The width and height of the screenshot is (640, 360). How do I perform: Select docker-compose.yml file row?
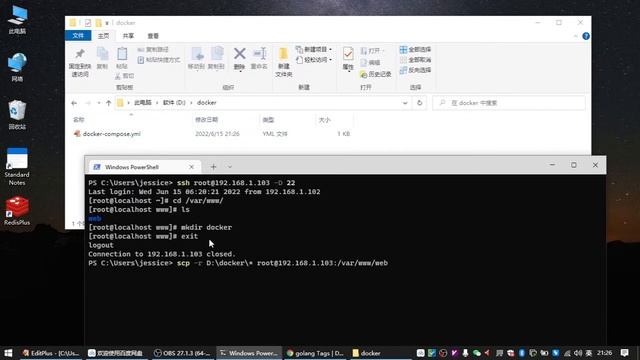(x=212, y=133)
